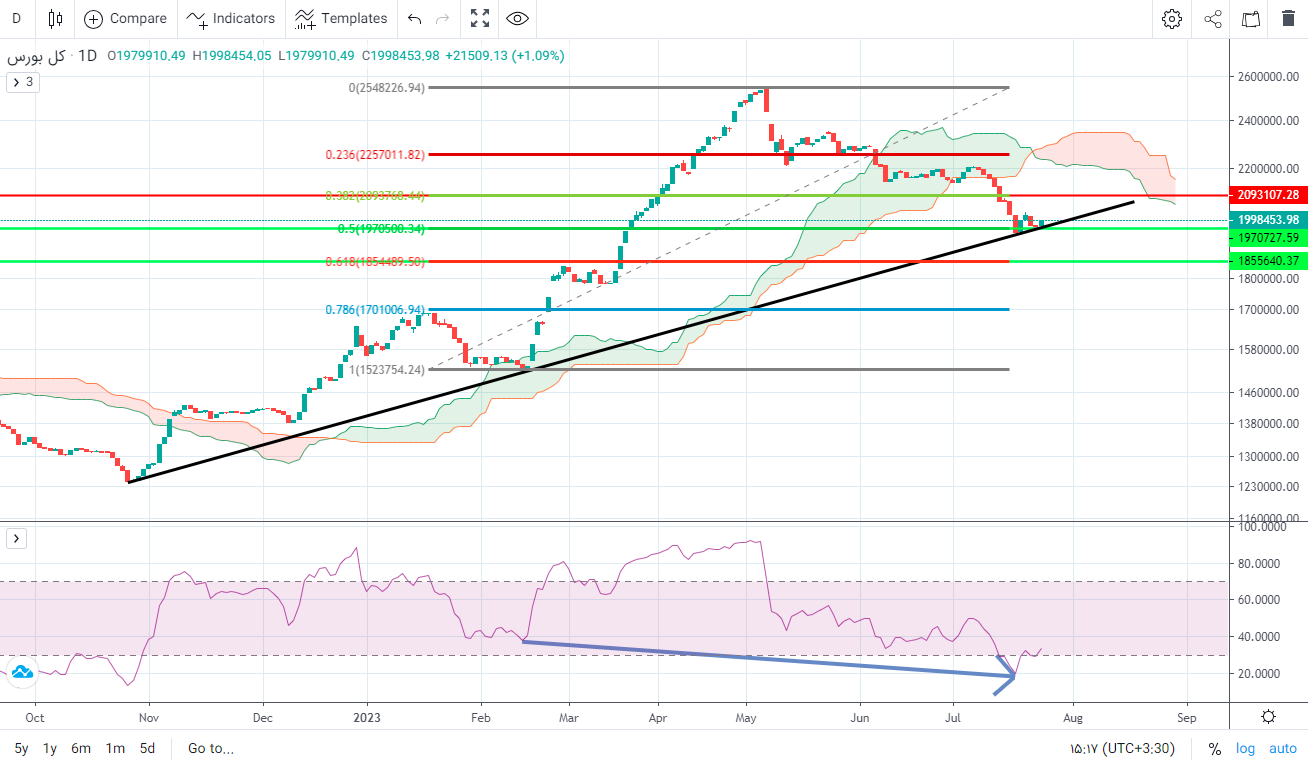
Task: Open the D timeframe interval dropdown
Action: (x=17, y=18)
